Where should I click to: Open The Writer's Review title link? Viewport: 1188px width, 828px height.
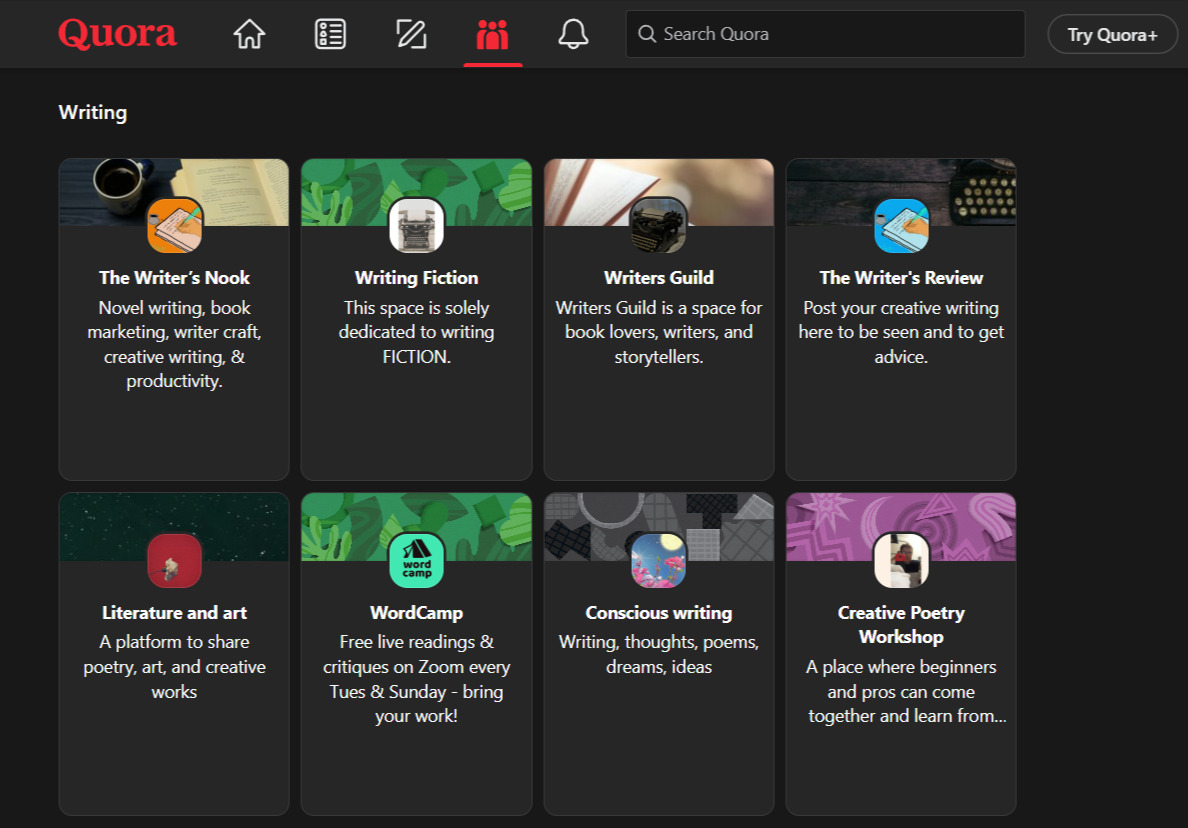click(x=902, y=278)
